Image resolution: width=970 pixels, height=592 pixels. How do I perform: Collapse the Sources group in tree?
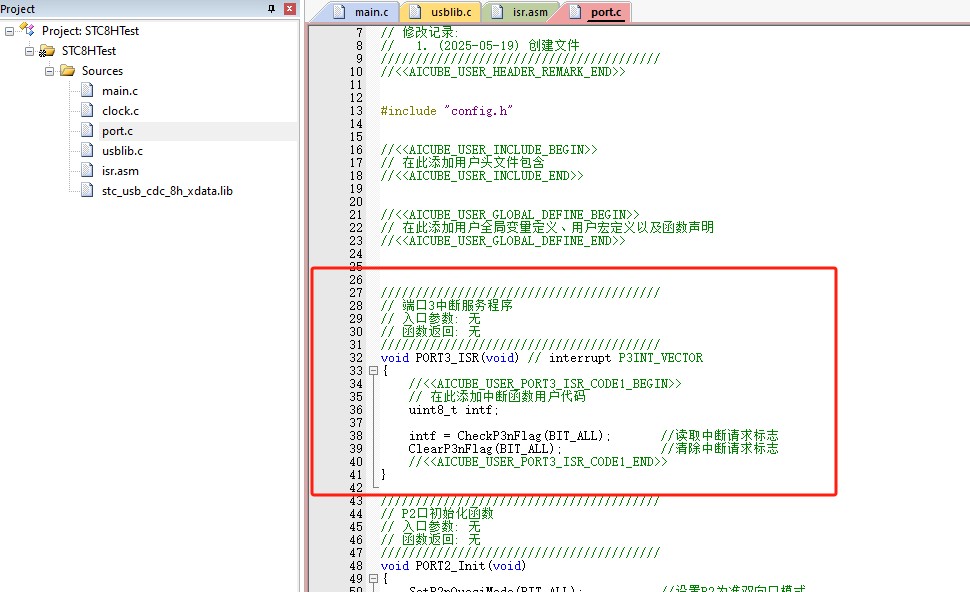pyautogui.click(x=49, y=71)
